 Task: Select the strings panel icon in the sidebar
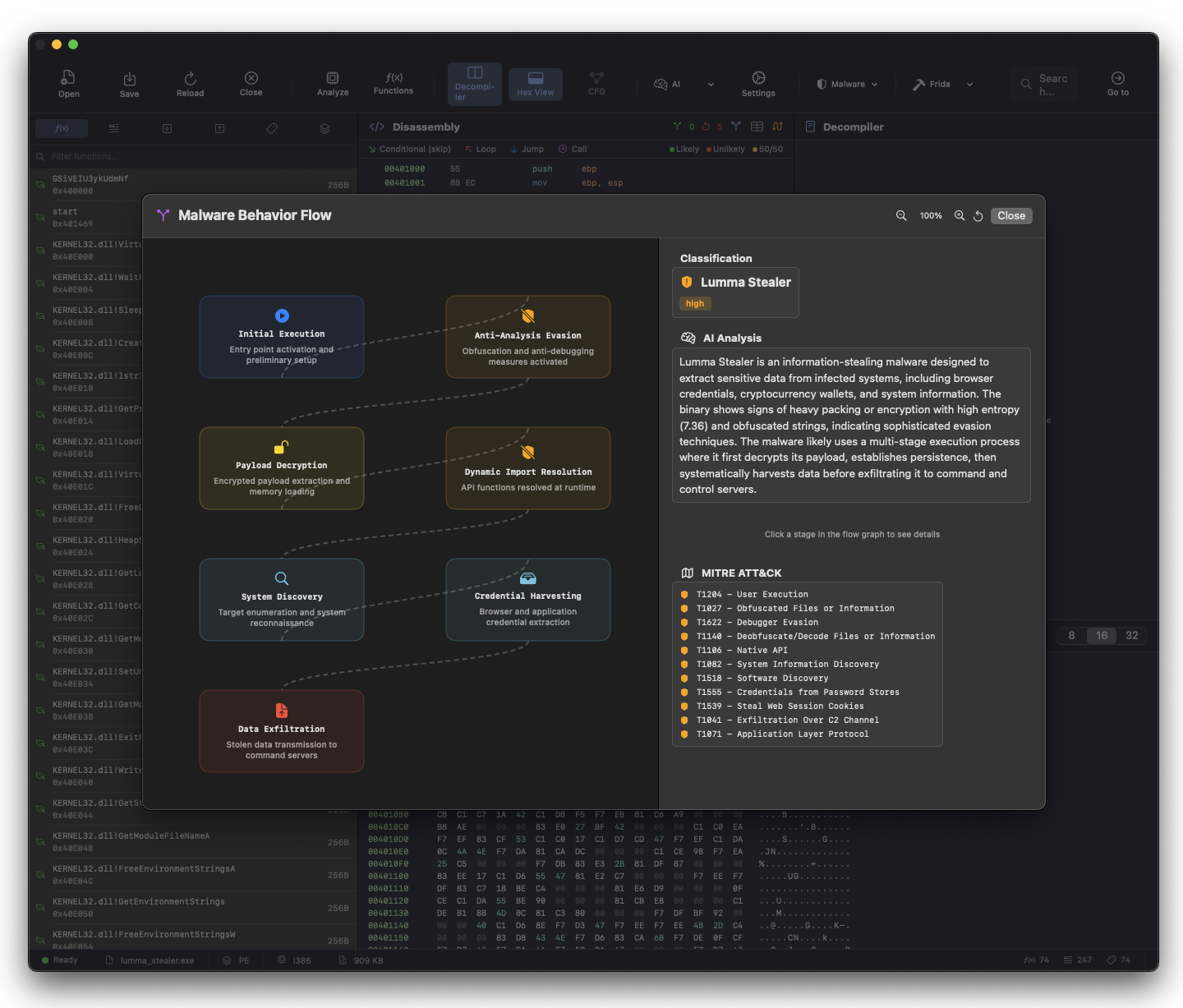tap(113, 128)
